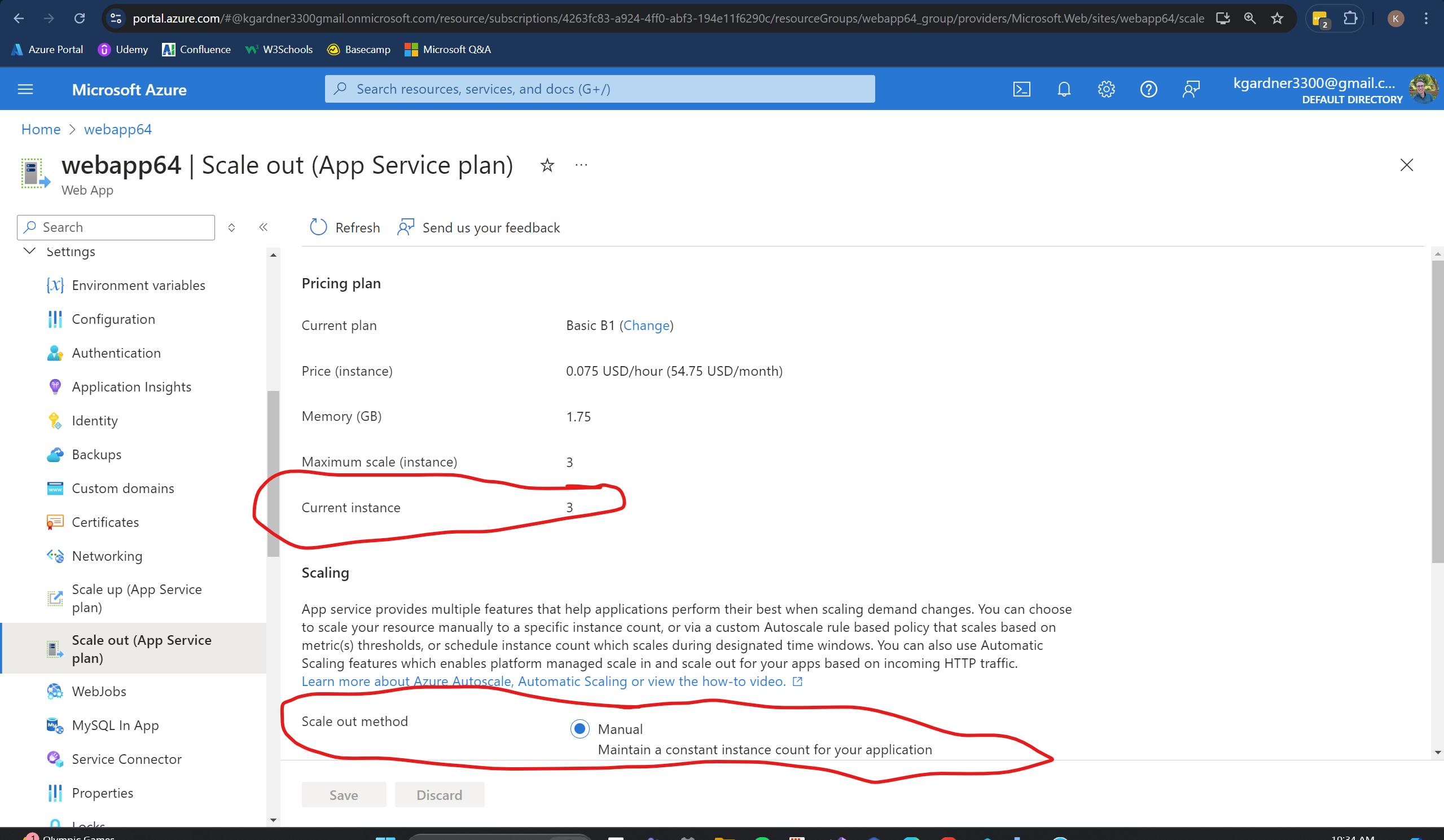The height and width of the screenshot is (840, 1444).
Task: Click the install app icon in address bar
Action: (1223, 19)
